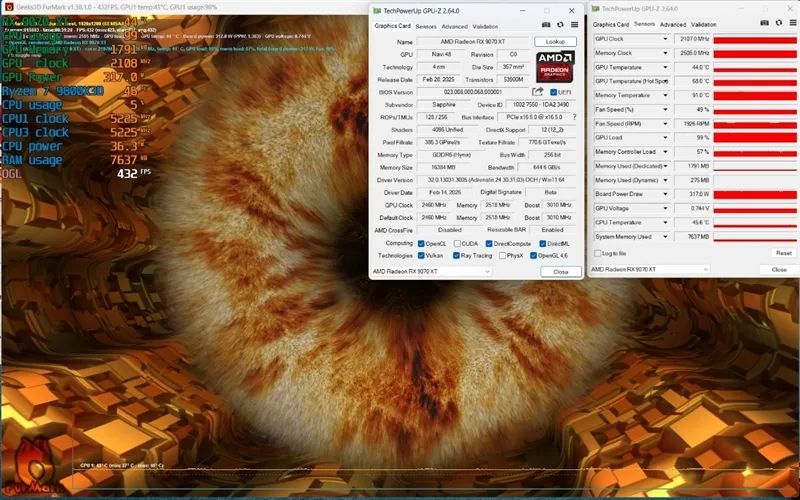
Task: Open the GPU Load sensor dropdown
Action: (665, 138)
